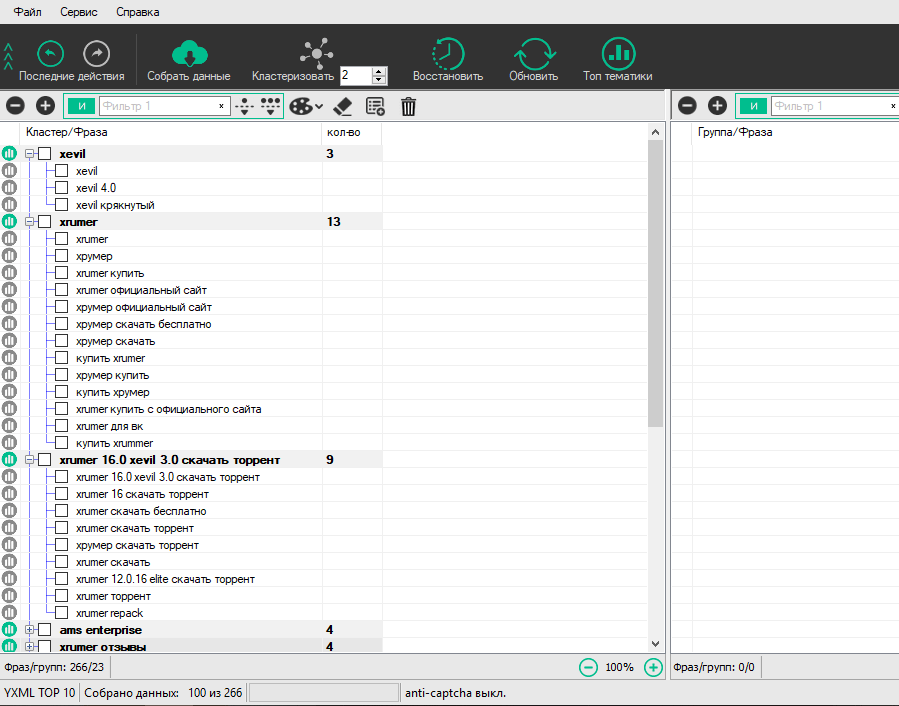The image size is (899, 706).
Task: Toggle the green И button in right panel
Action: click(x=753, y=106)
